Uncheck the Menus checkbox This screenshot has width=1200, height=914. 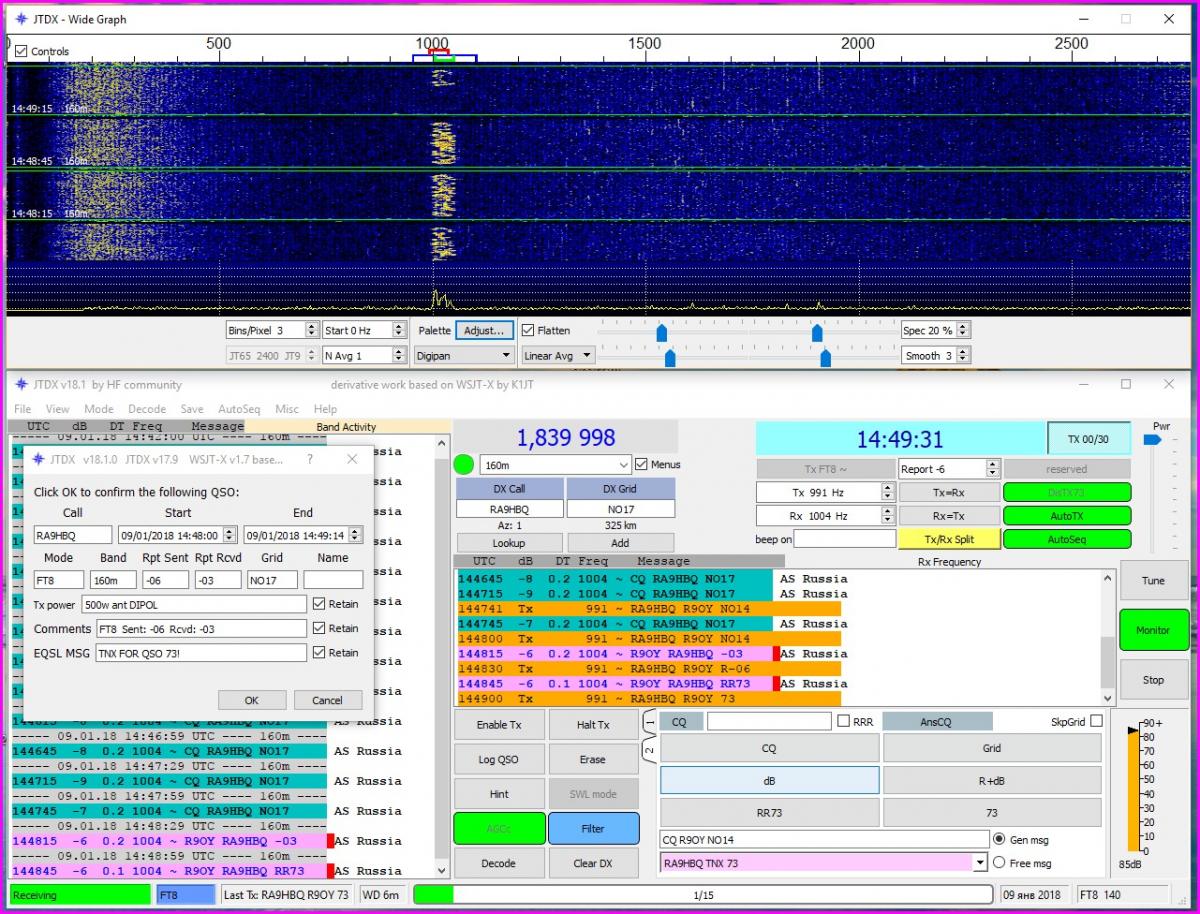(641, 464)
